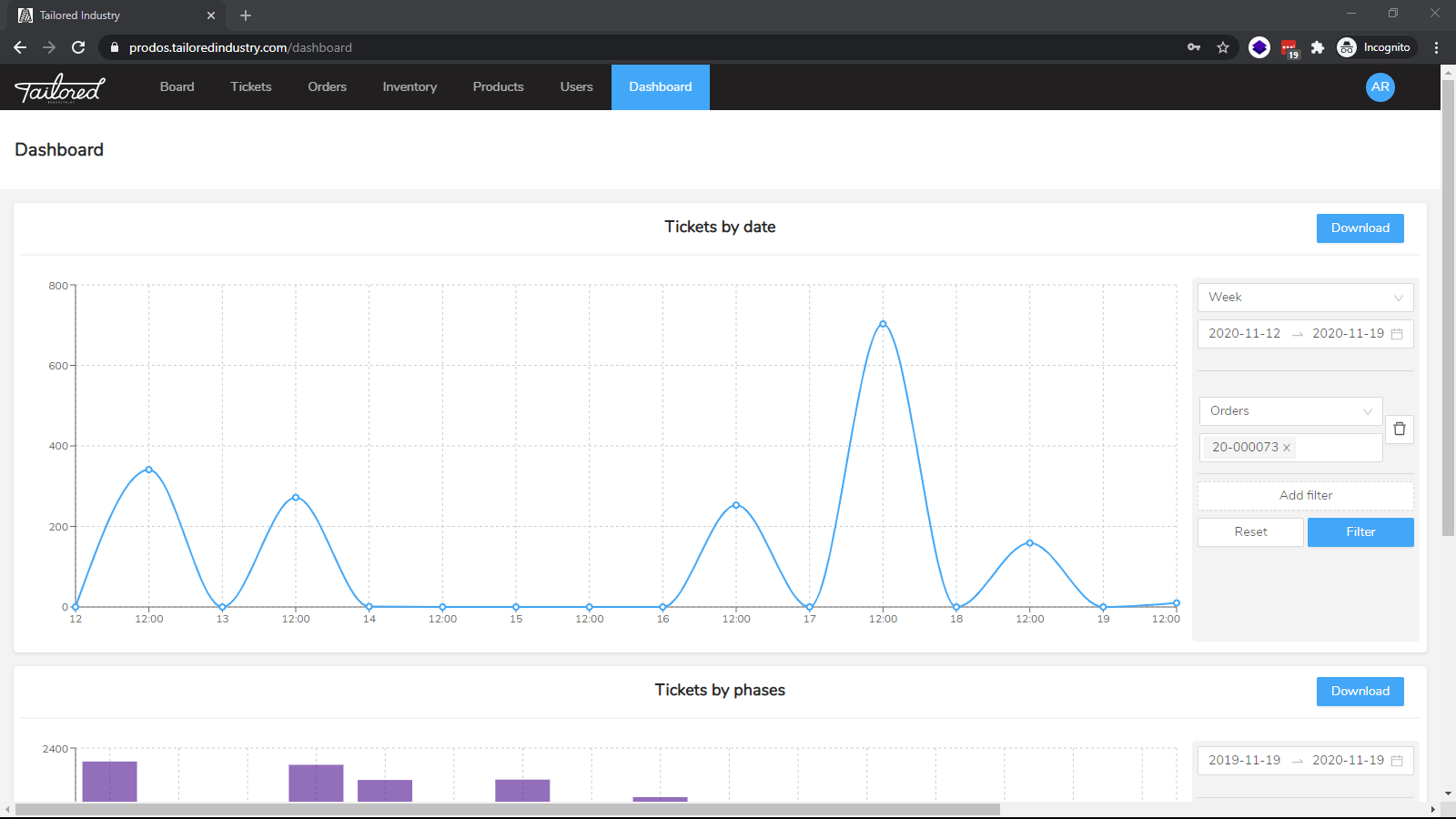The width and height of the screenshot is (1456, 819).
Task: Expand the Orders filter type dropdown
Action: click(1290, 411)
